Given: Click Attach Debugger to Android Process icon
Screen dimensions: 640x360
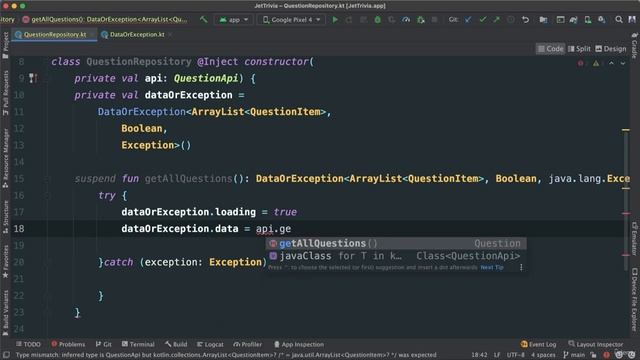Looking at the screenshot, I should tap(420, 19).
